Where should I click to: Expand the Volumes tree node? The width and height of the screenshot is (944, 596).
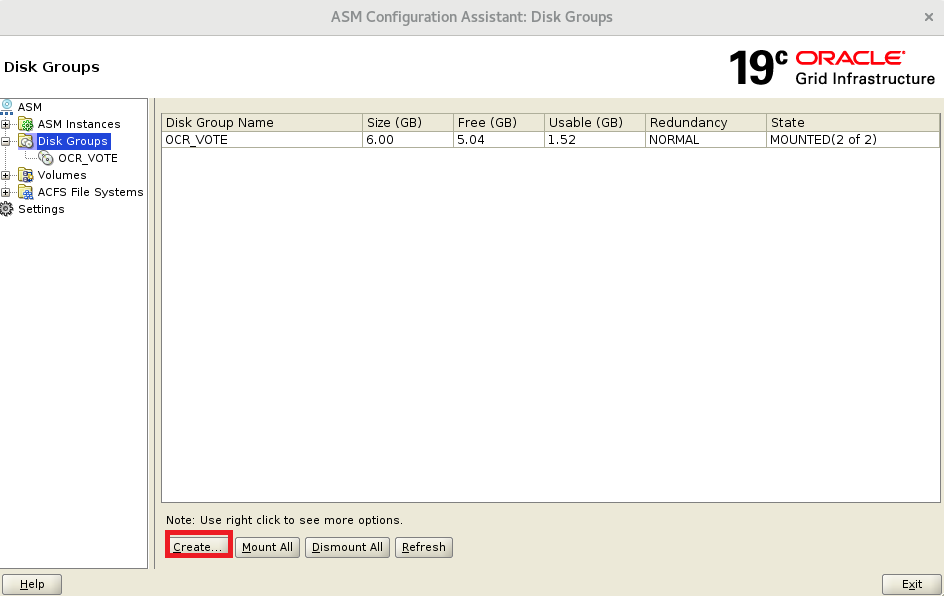tap(5, 175)
